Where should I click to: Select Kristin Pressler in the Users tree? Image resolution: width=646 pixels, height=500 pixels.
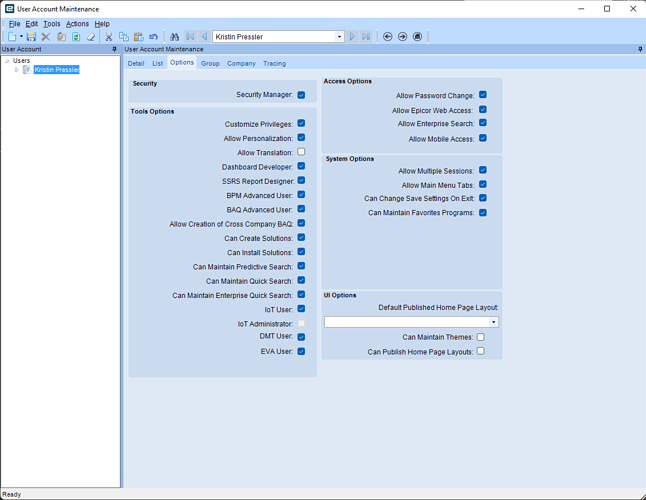(56, 70)
